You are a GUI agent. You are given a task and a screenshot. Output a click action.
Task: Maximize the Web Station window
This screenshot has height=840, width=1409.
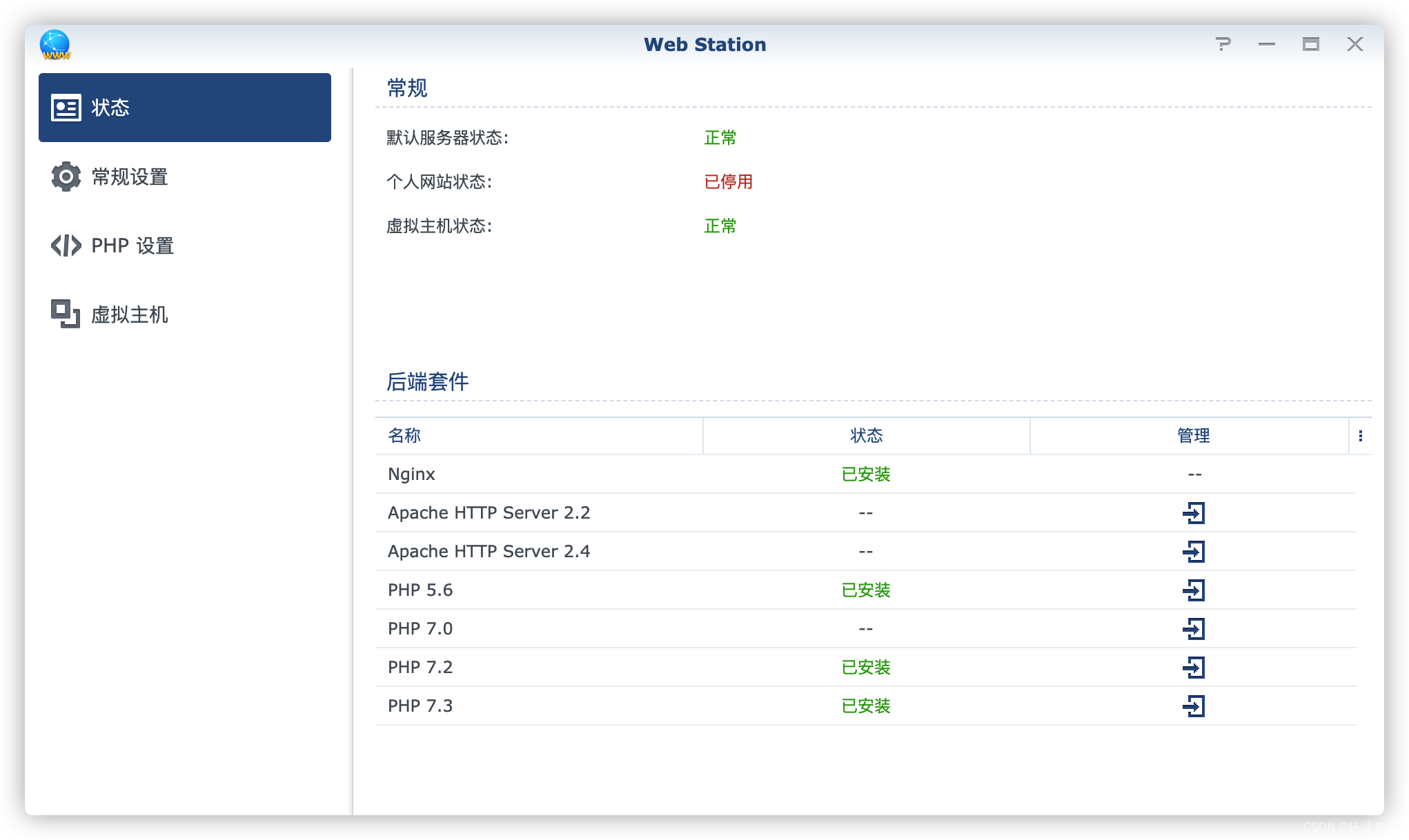1311,44
